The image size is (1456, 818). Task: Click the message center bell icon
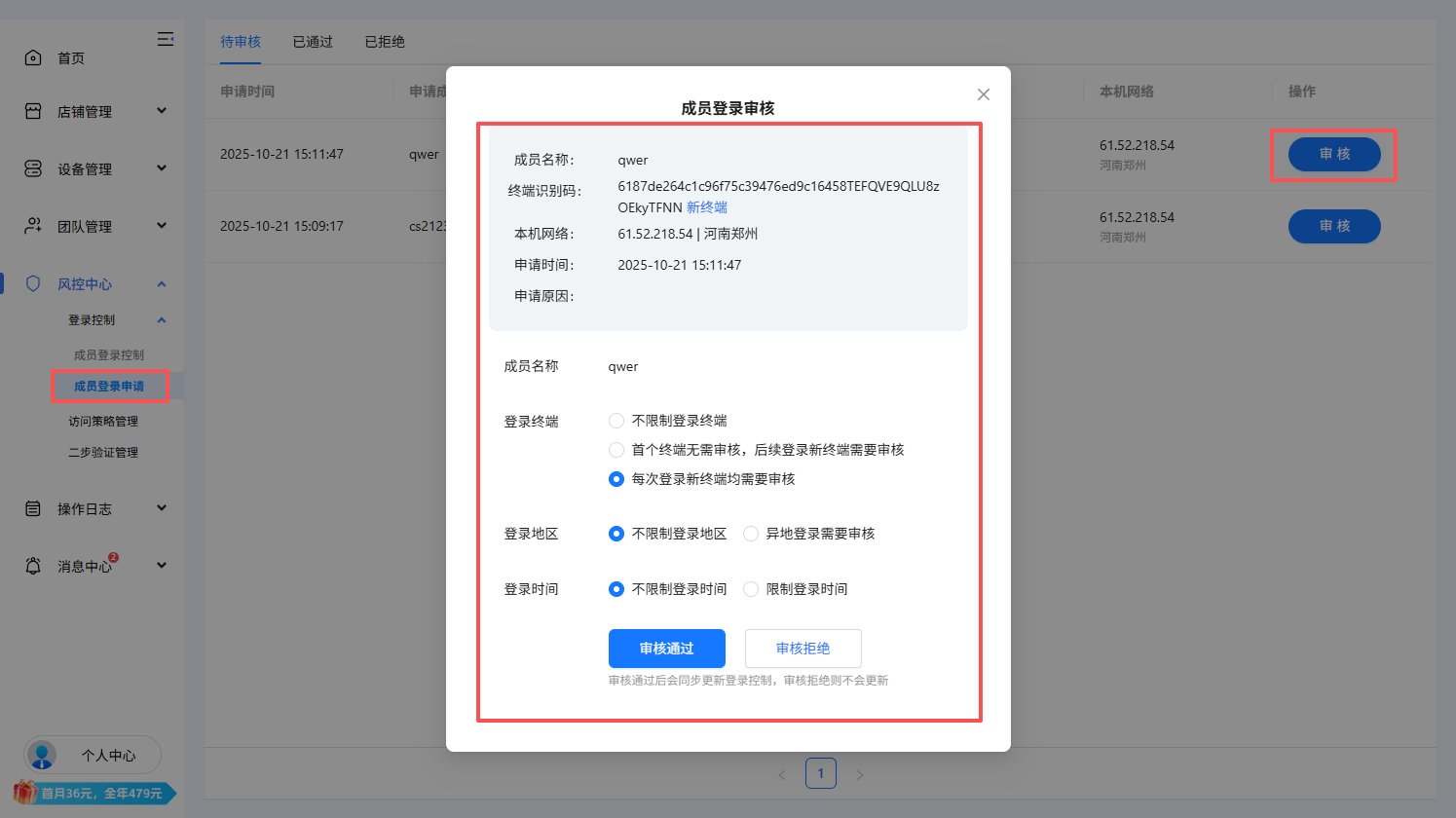coord(33,566)
